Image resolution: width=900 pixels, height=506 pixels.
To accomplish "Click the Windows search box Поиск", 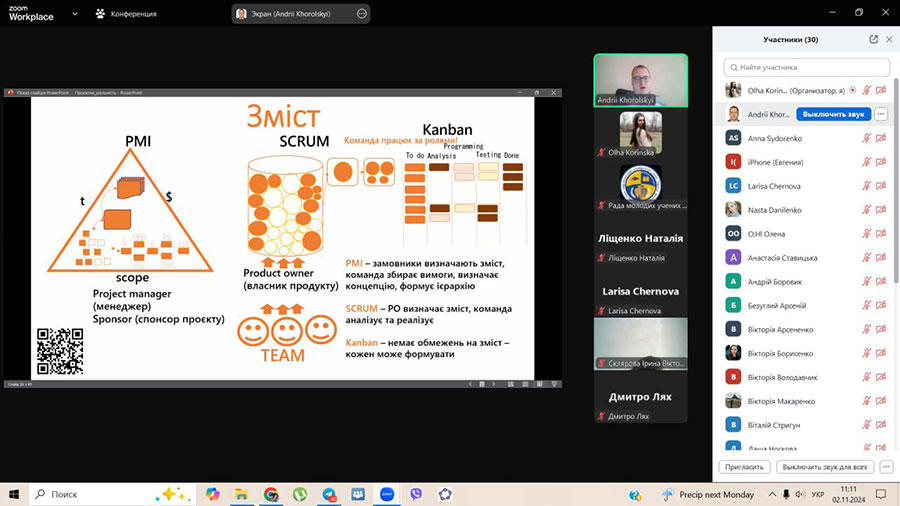I will 112,494.
